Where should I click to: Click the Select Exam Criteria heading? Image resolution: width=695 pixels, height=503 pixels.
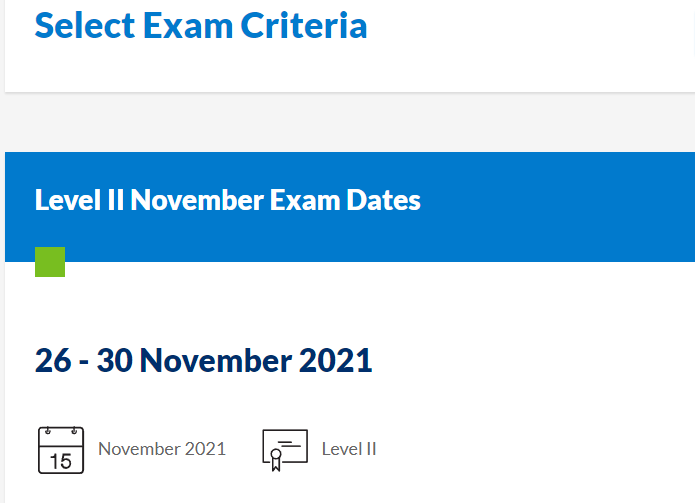click(x=201, y=25)
